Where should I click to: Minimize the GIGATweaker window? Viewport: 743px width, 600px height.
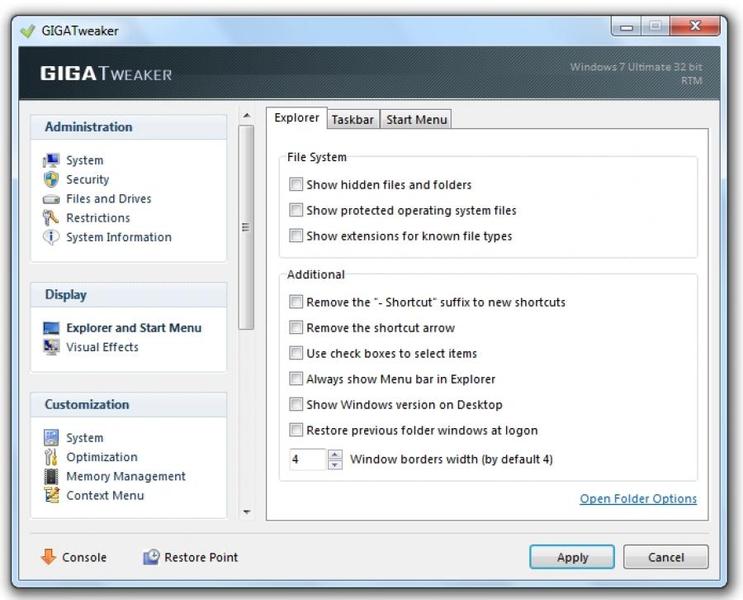pos(626,27)
